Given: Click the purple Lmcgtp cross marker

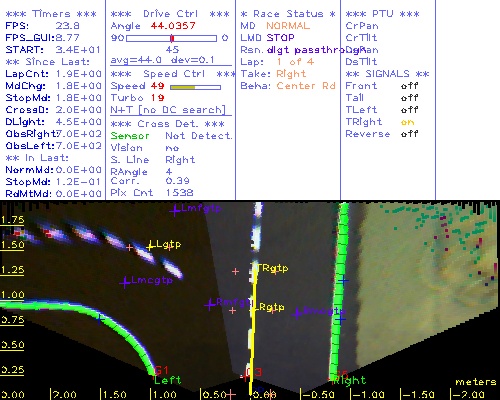Looking at the screenshot, I should coord(125,282).
